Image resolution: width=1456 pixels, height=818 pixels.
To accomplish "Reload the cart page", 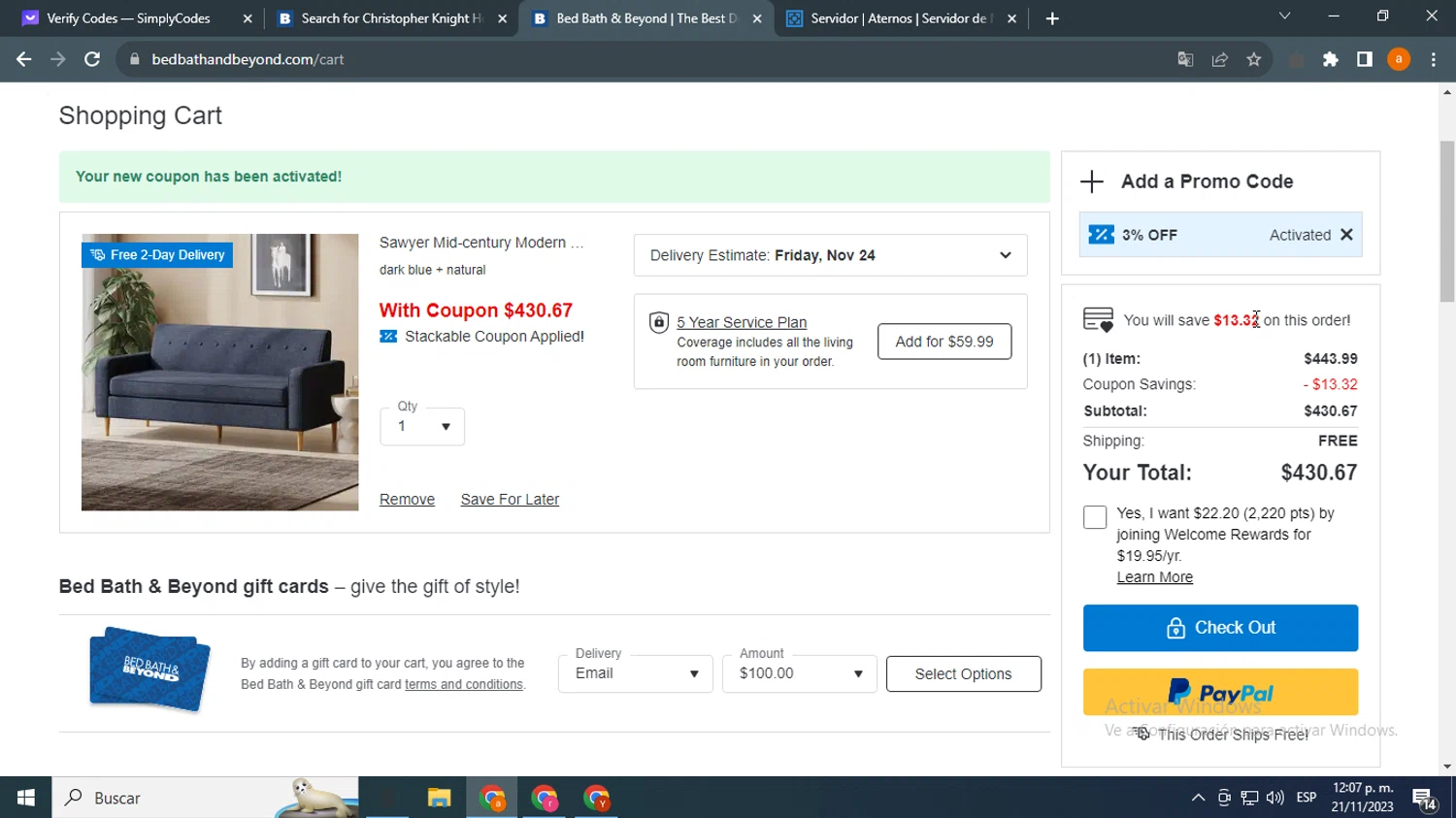I will [92, 59].
